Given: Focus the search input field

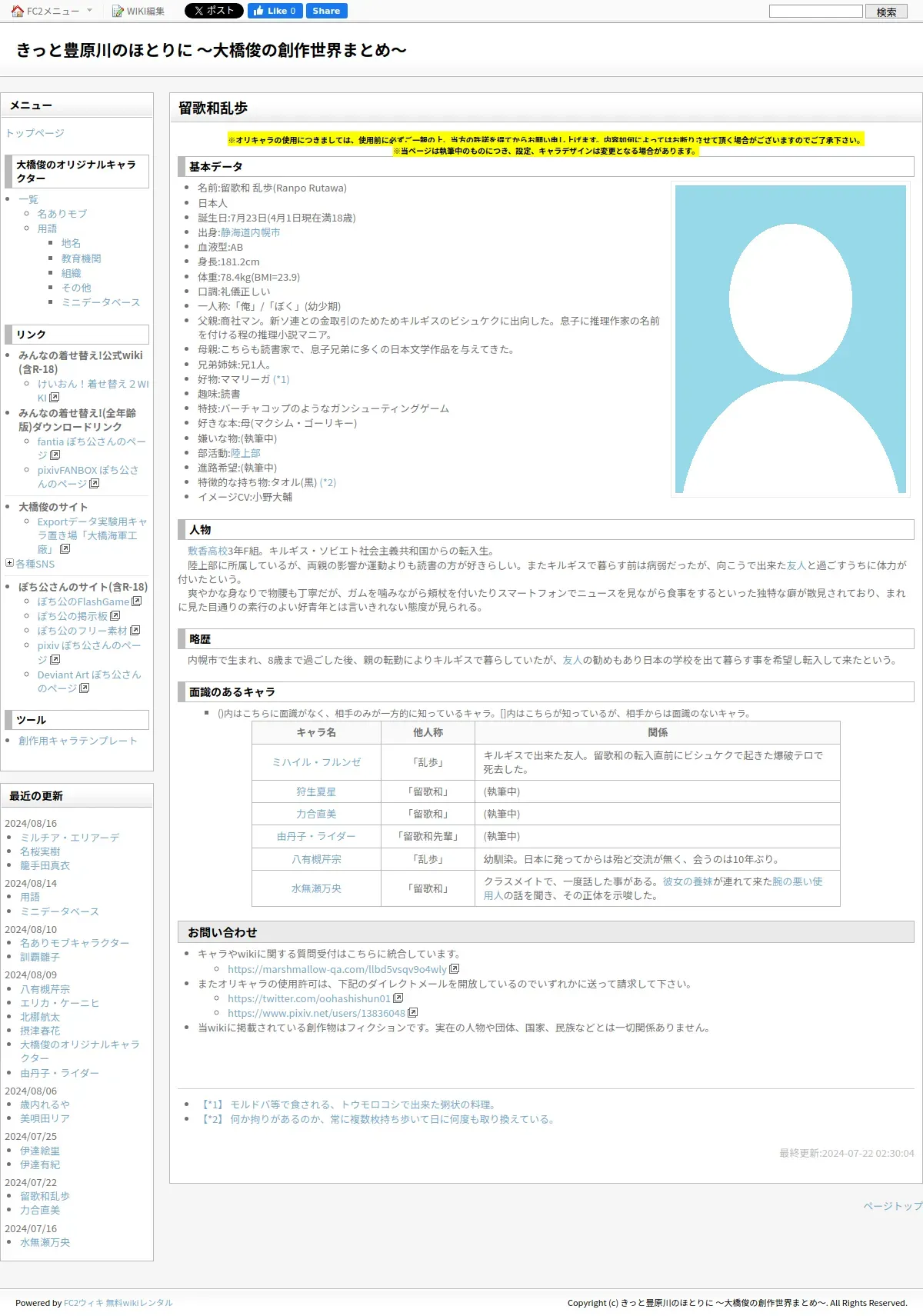Looking at the screenshot, I should [816, 11].
